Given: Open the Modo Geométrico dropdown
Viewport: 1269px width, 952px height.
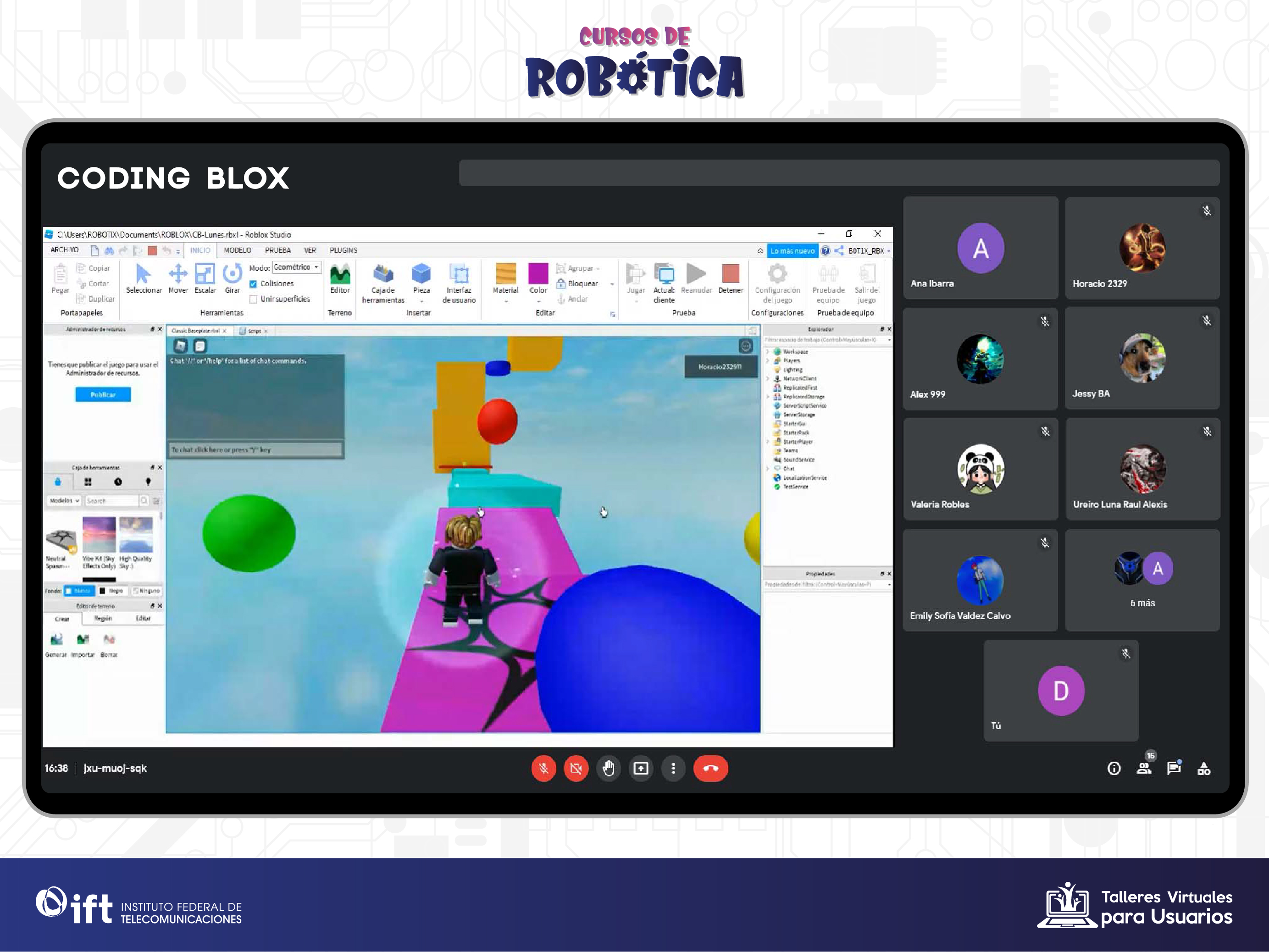Looking at the screenshot, I should point(296,267).
